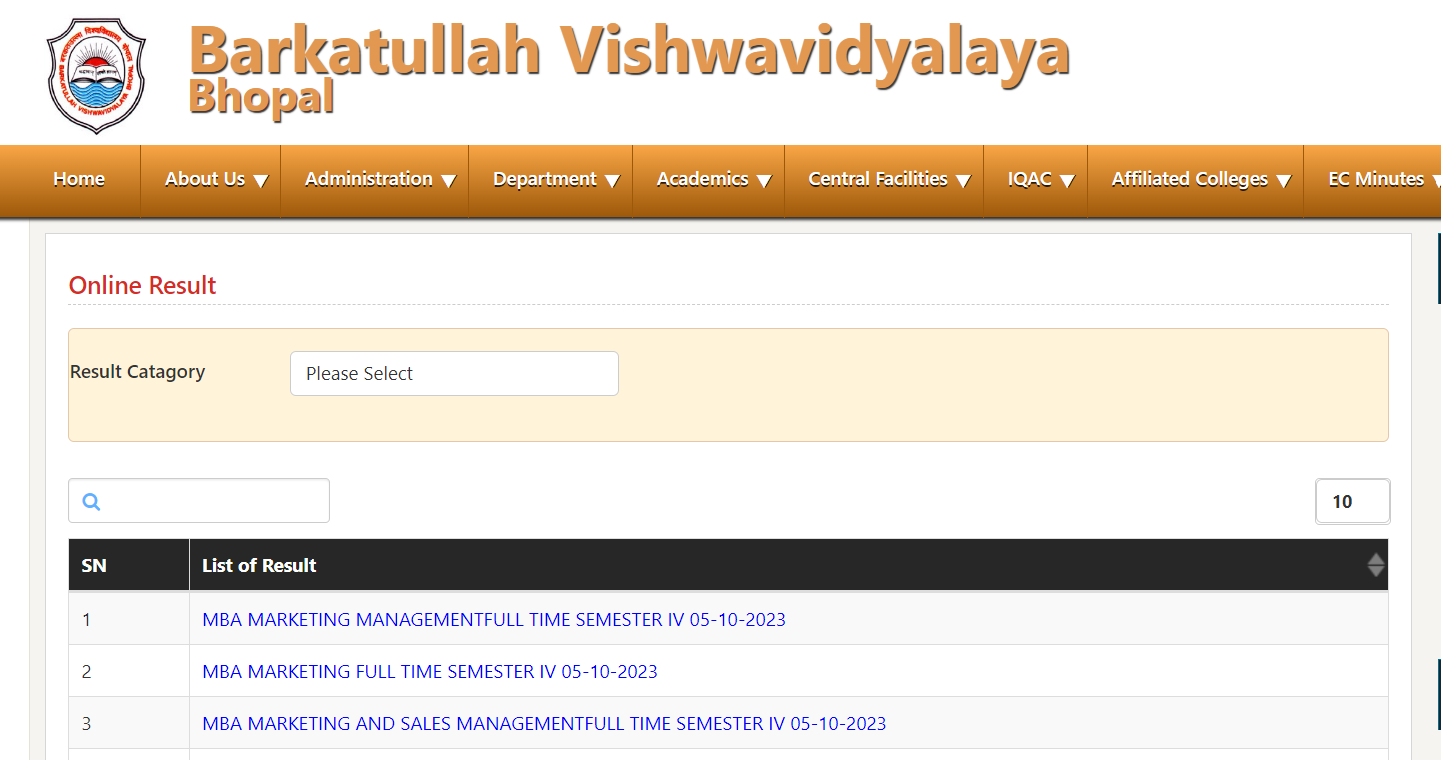The width and height of the screenshot is (1441, 760).
Task: Expand the Academics dropdown arrow
Action: coord(764,181)
